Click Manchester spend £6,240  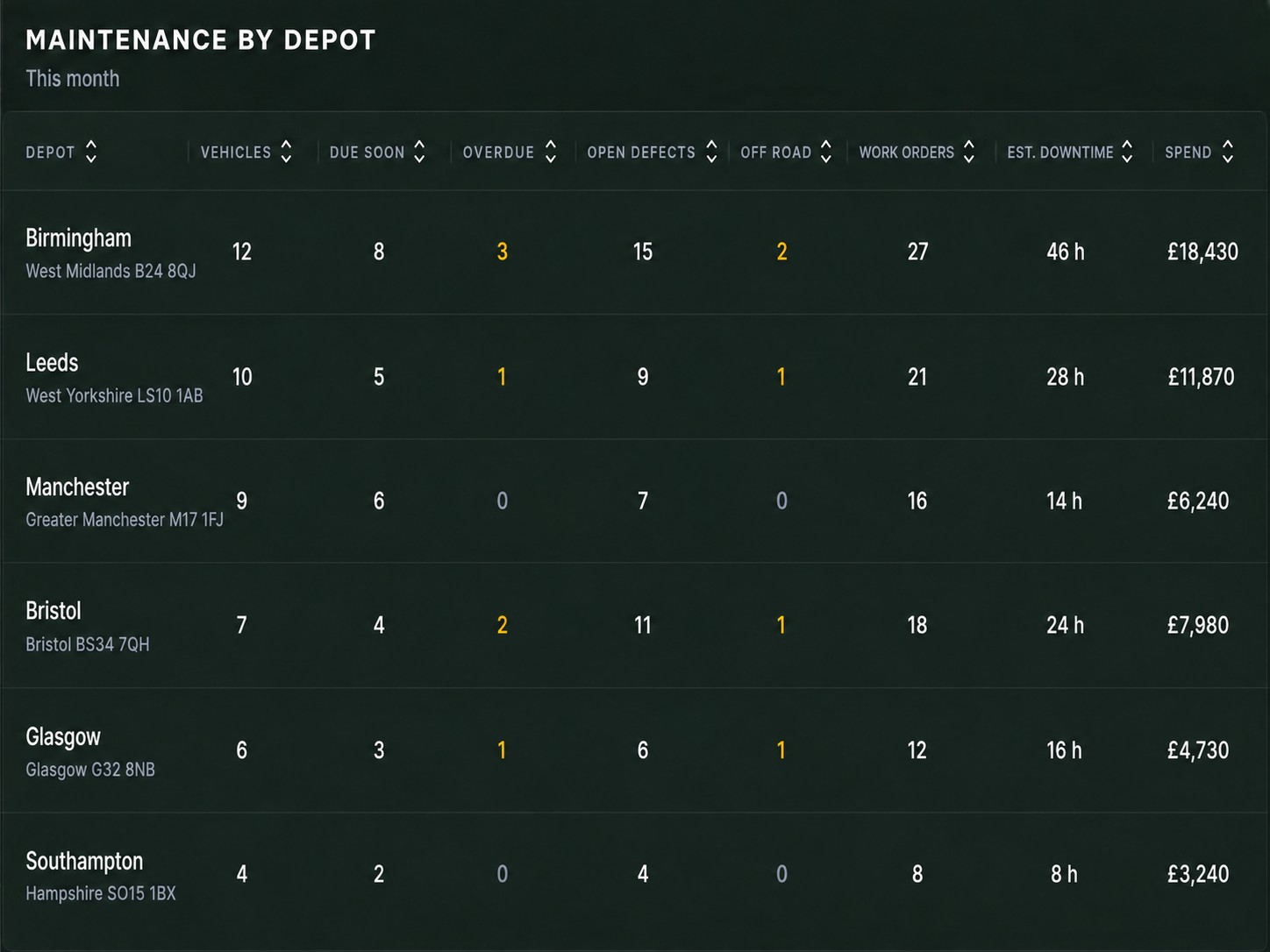(1198, 501)
